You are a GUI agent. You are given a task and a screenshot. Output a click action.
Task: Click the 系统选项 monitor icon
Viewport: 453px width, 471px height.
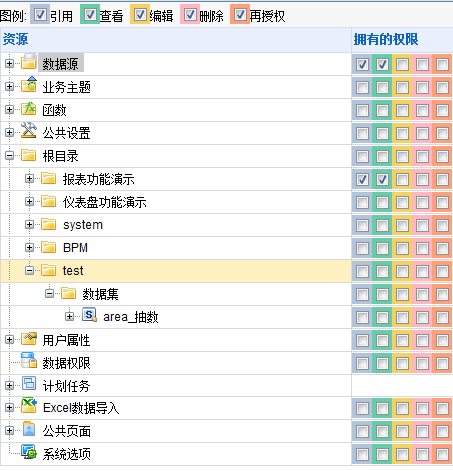(x=29, y=452)
